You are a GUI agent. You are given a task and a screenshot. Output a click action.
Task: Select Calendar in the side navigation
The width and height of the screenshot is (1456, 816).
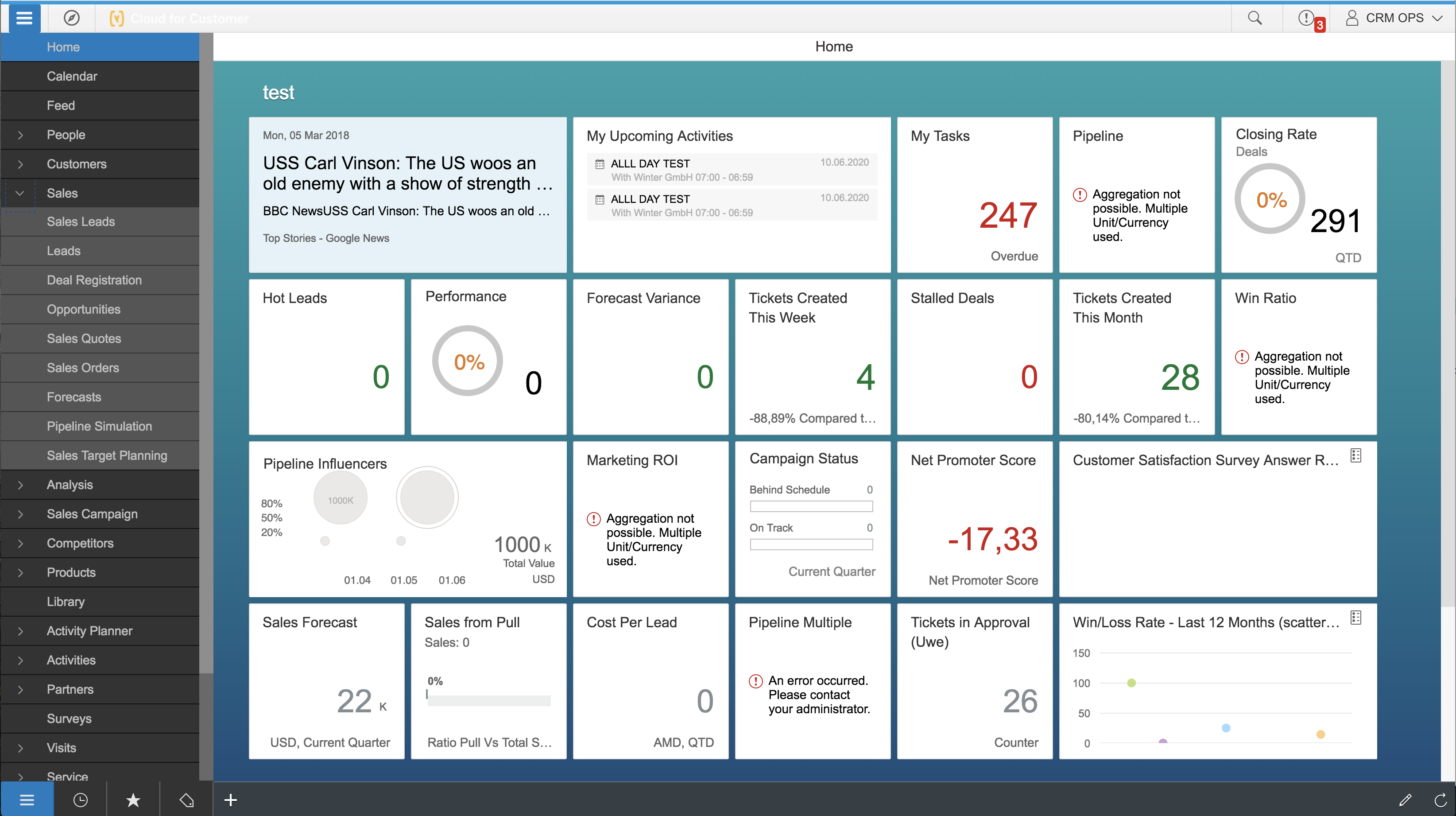coord(72,76)
